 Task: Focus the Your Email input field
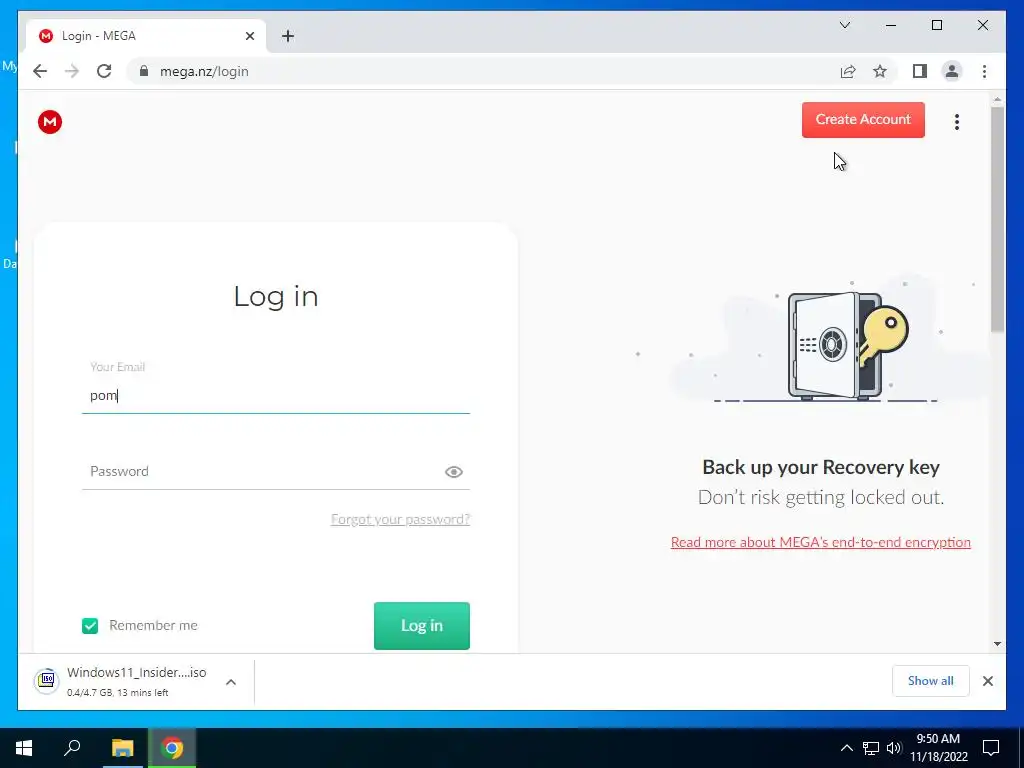point(276,395)
